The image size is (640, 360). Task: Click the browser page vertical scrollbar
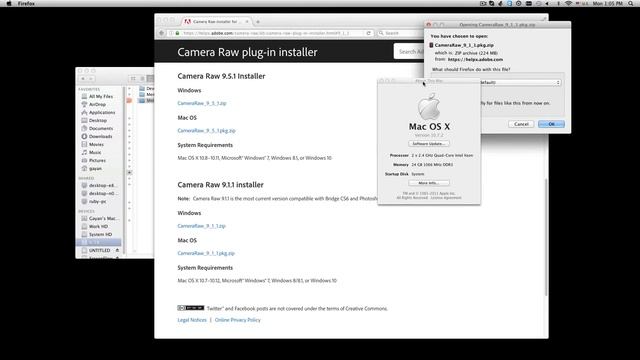pyautogui.click(x=546, y=237)
